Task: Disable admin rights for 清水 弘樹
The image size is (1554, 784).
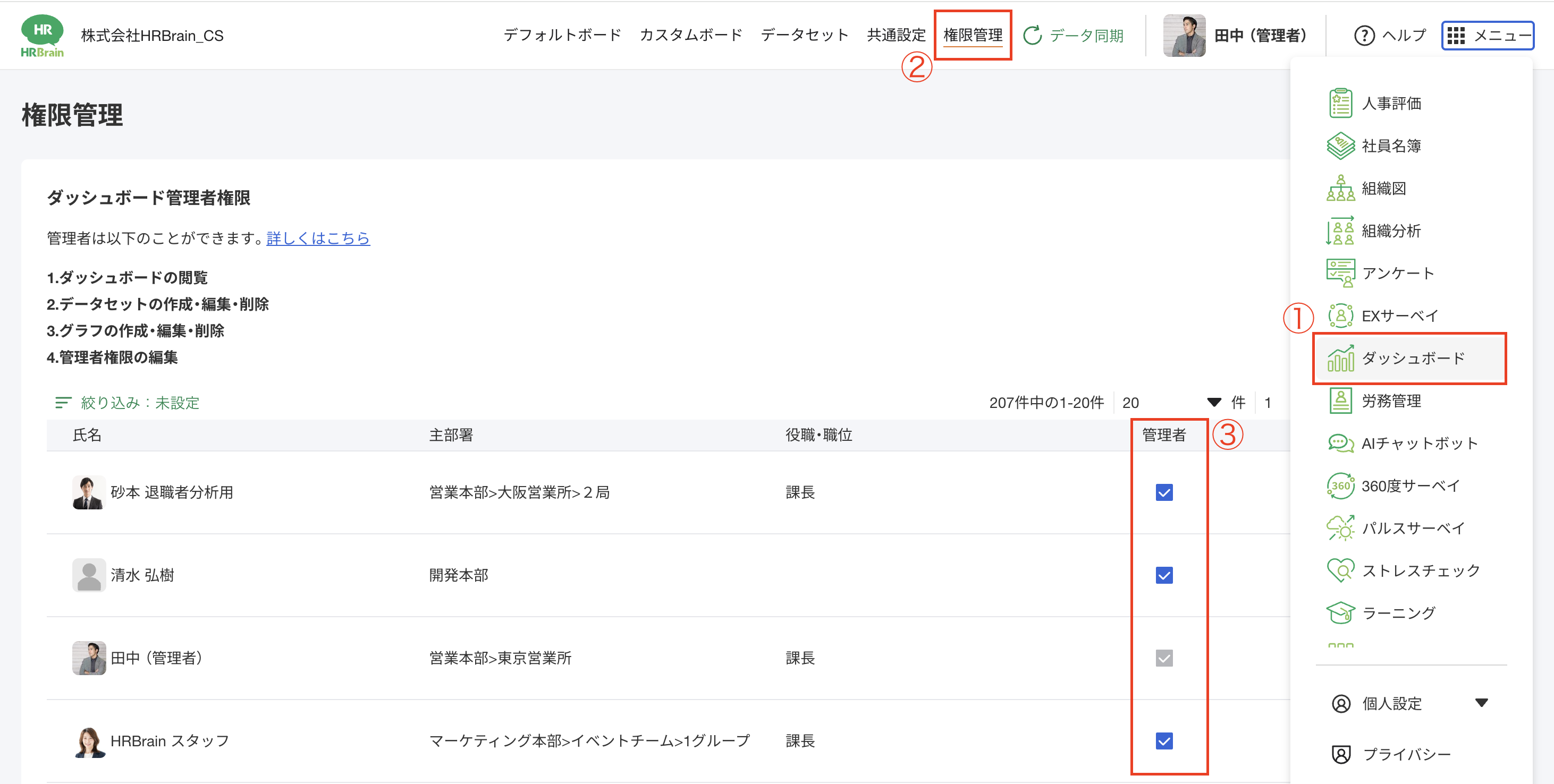Action: pos(1164,575)
